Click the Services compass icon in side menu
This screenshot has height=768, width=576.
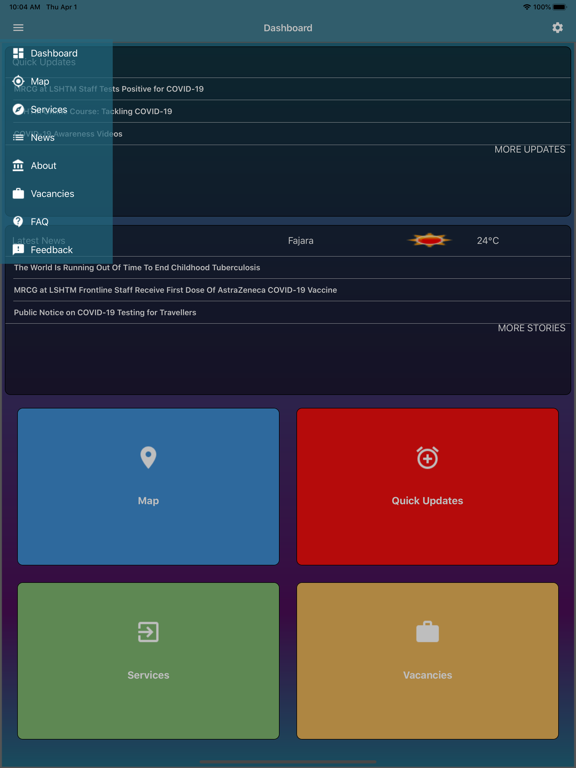point(18,109)
